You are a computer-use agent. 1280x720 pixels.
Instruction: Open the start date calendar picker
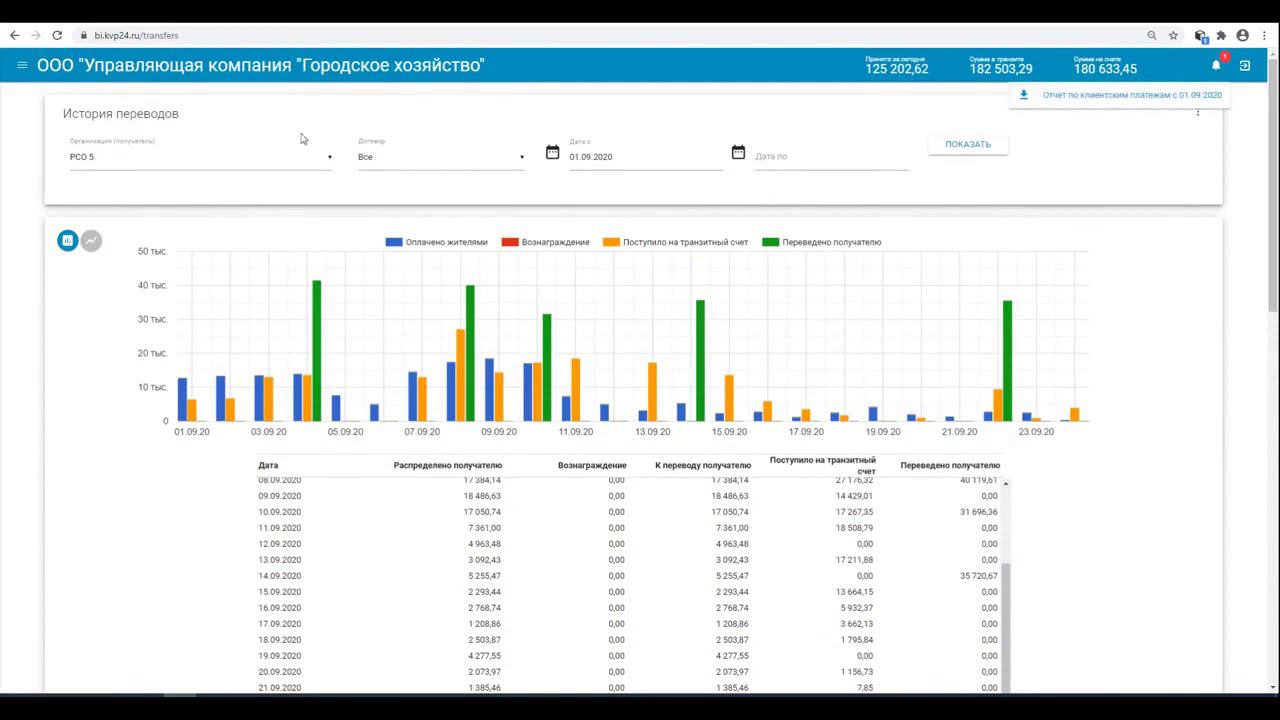click(552, 152)
